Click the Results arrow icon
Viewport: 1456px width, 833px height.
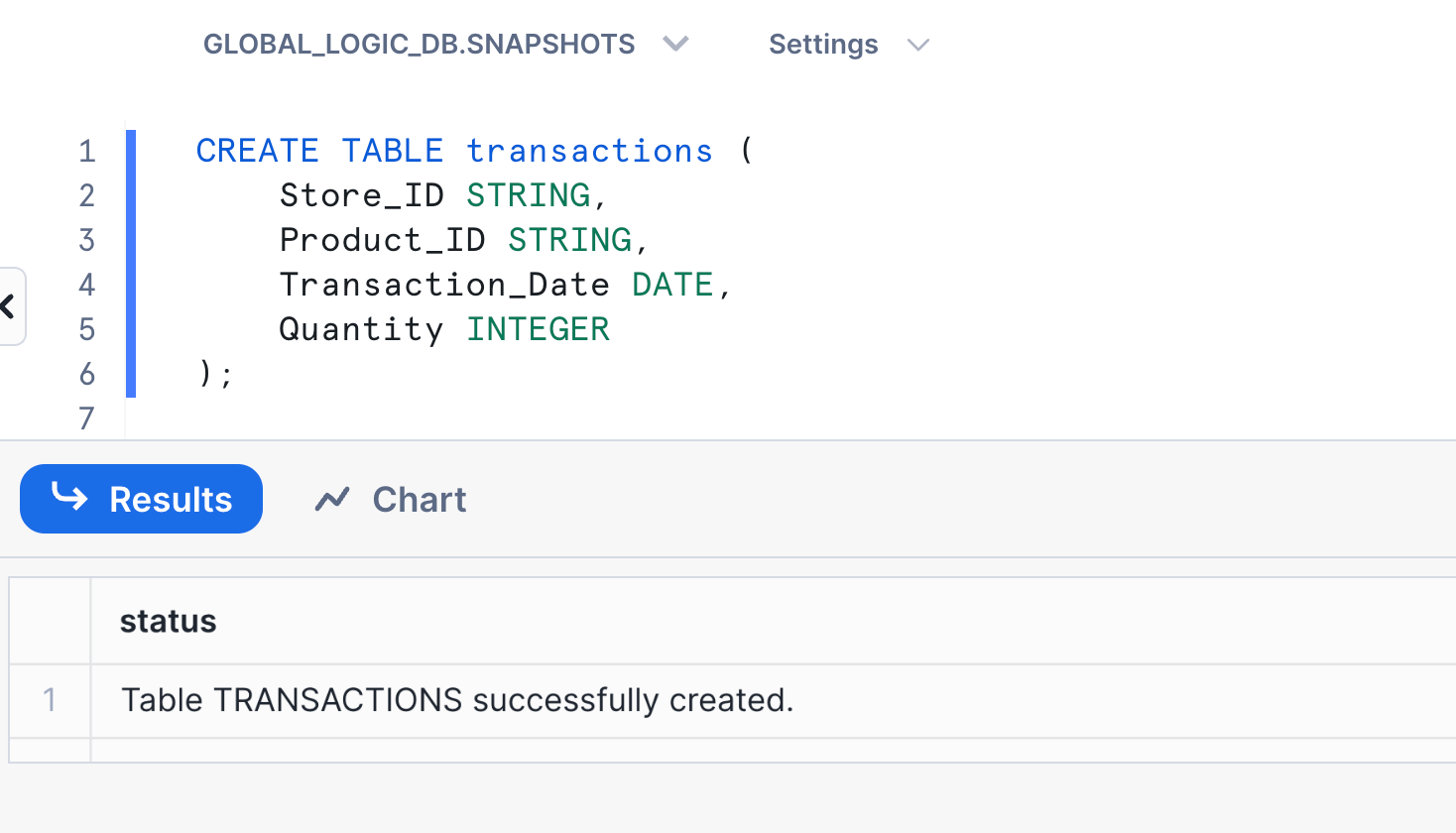click(x=69, y=496)
